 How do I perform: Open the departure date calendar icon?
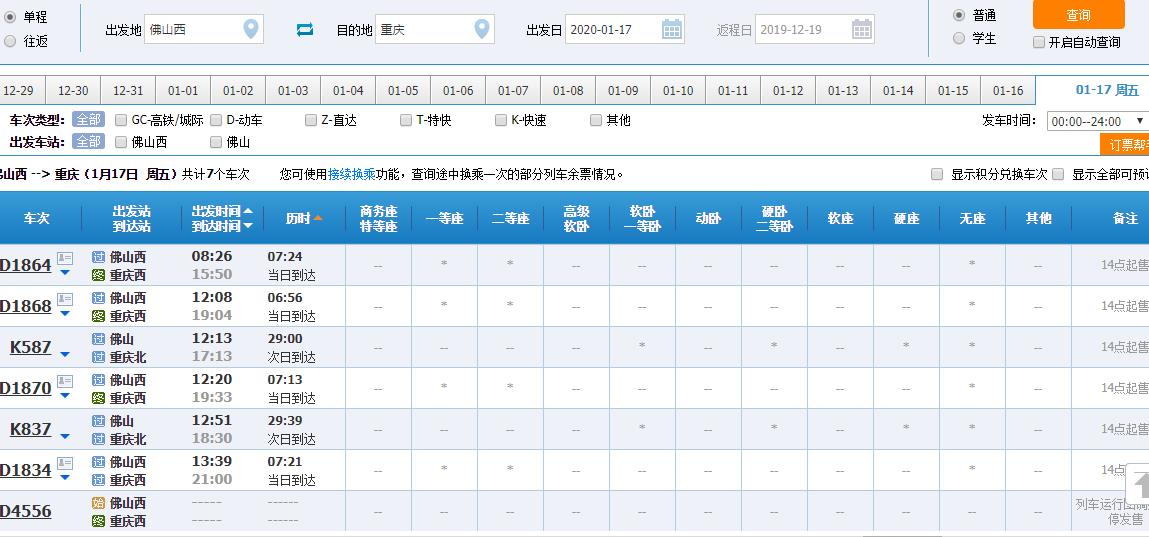pyautogui.click(x=672, y=30)
